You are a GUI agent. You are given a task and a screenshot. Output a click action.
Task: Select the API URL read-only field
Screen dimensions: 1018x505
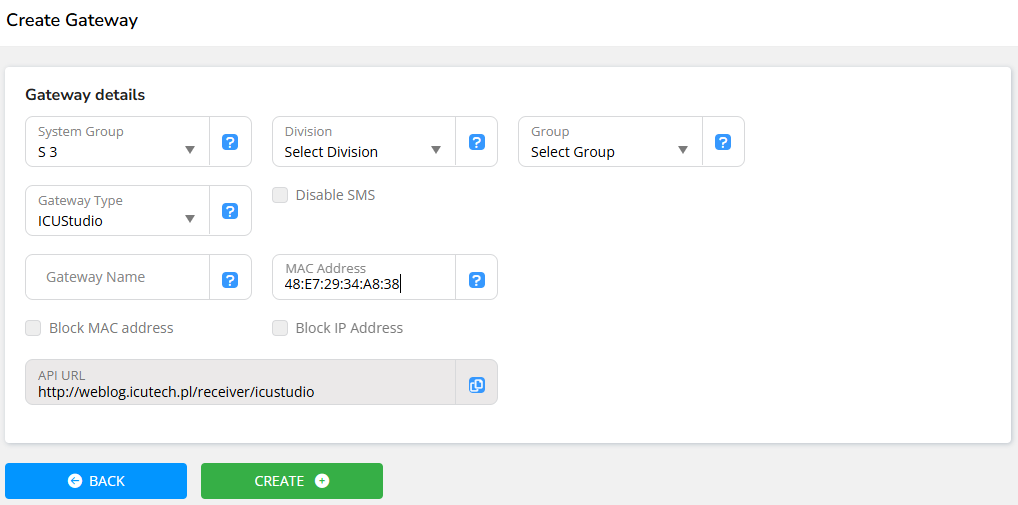[x=240, y=385]
